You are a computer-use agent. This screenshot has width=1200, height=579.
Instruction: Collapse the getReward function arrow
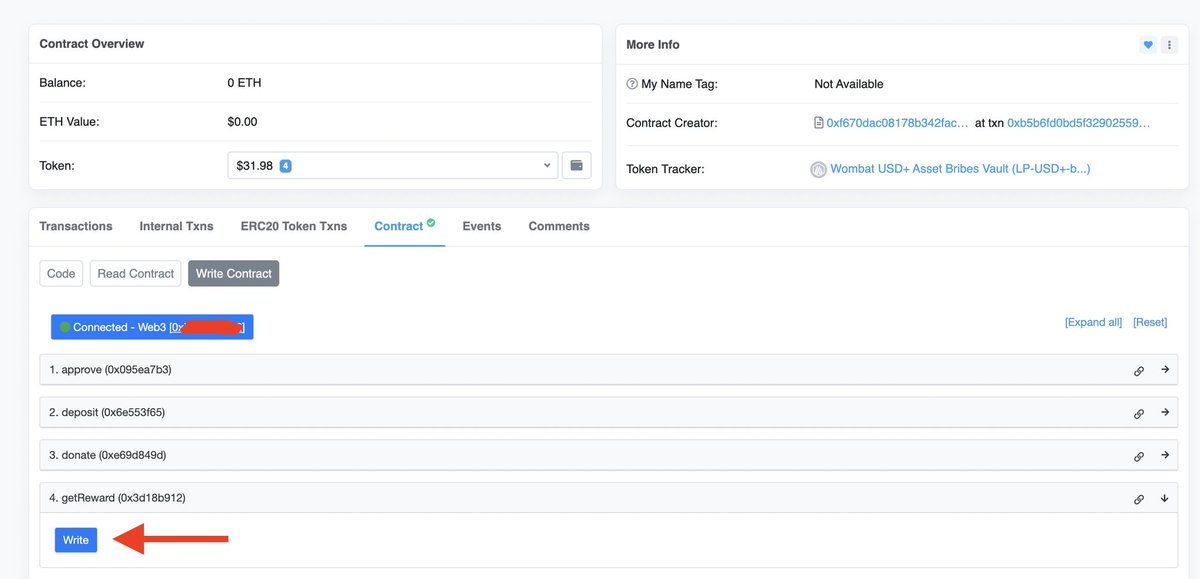point(1165,498)
